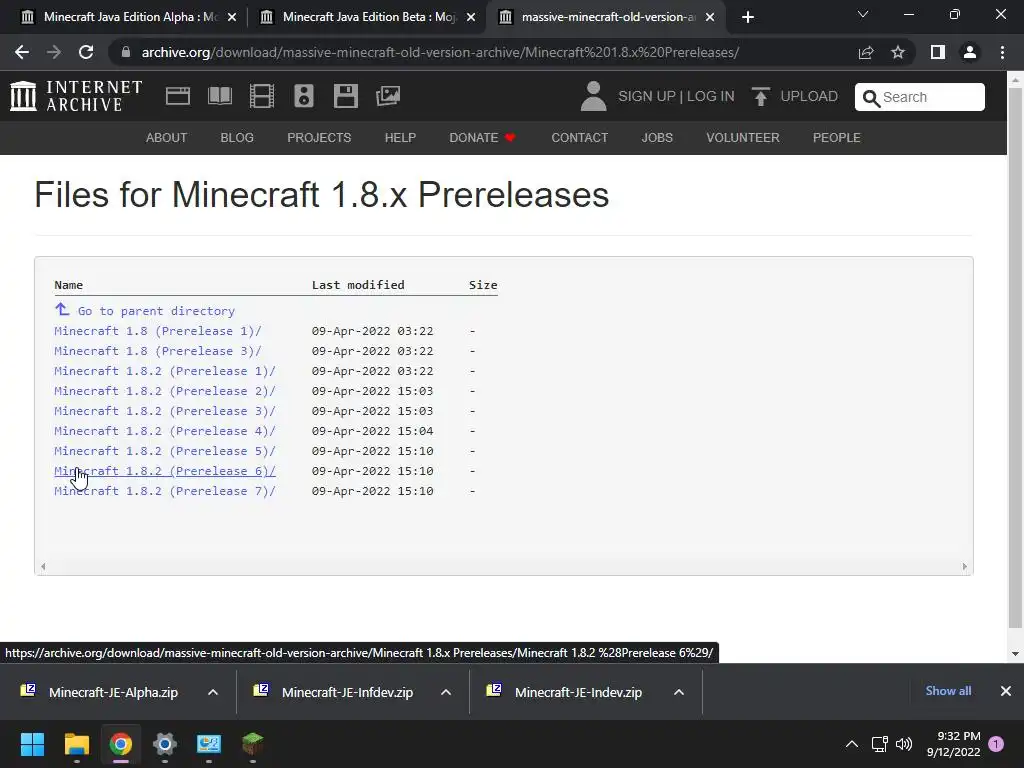This screenshot has height=768, width=1024.
Task: Open the Software floppy disk icon
Action: [x=345, y=96]
